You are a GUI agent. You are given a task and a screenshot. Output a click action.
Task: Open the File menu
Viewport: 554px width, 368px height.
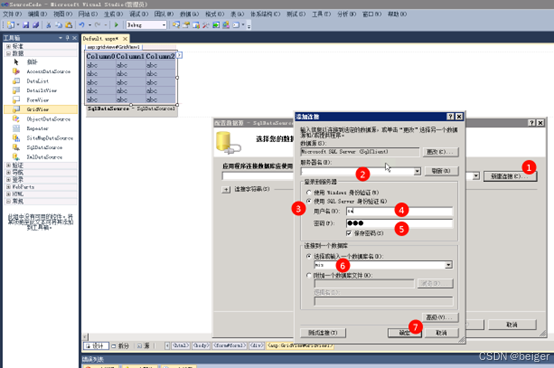[12, 14]
